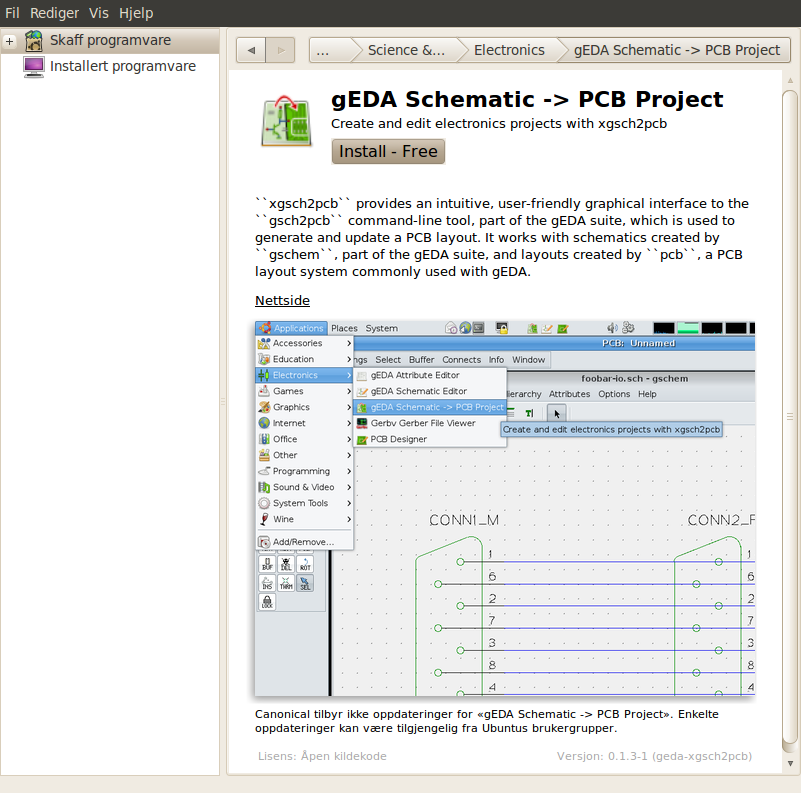Expand the Skaff programvare tree node
Screen dimensions: 801x793
click(9, 41)
